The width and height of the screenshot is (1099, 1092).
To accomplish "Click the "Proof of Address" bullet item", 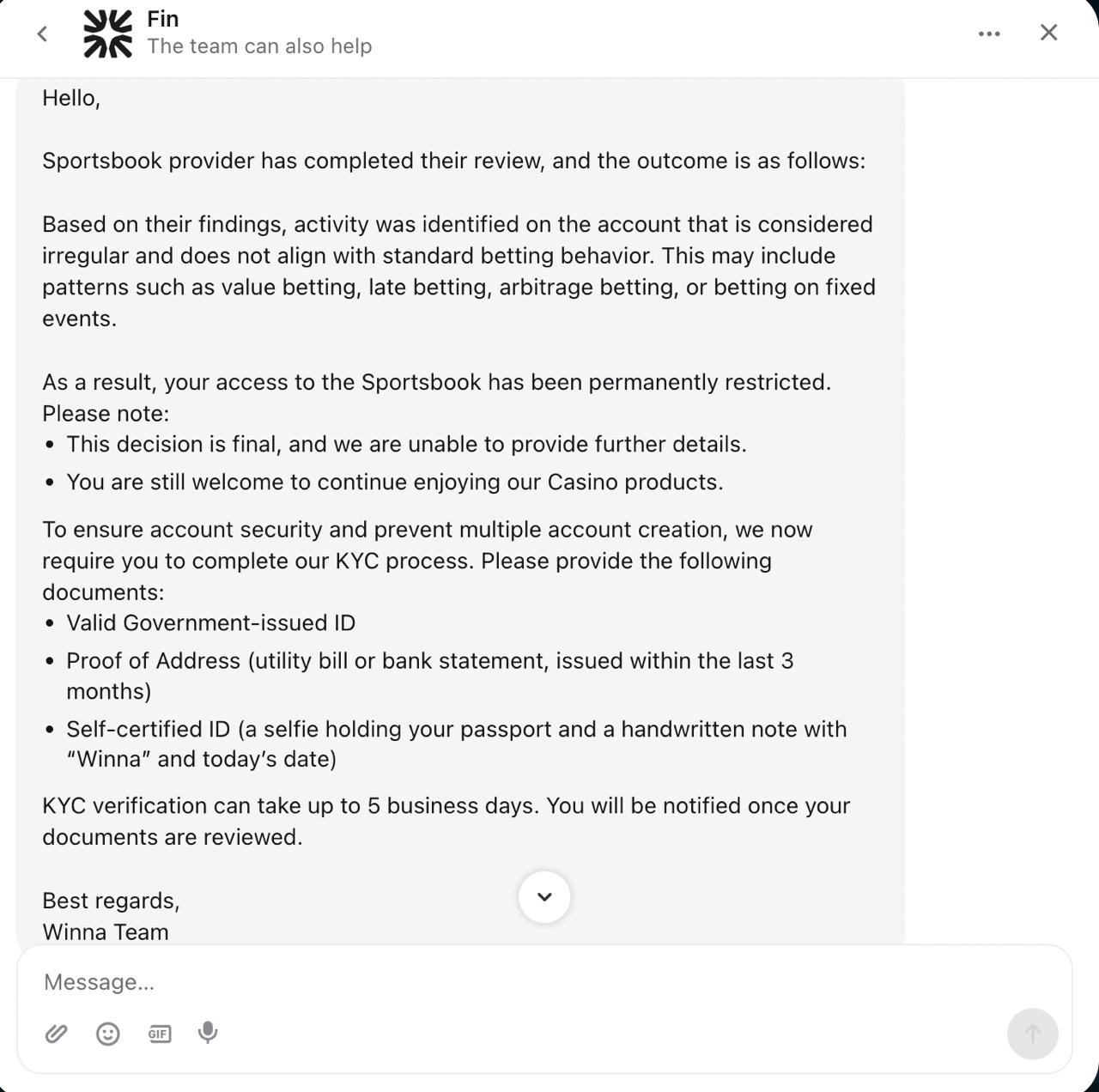I will 429,661.
